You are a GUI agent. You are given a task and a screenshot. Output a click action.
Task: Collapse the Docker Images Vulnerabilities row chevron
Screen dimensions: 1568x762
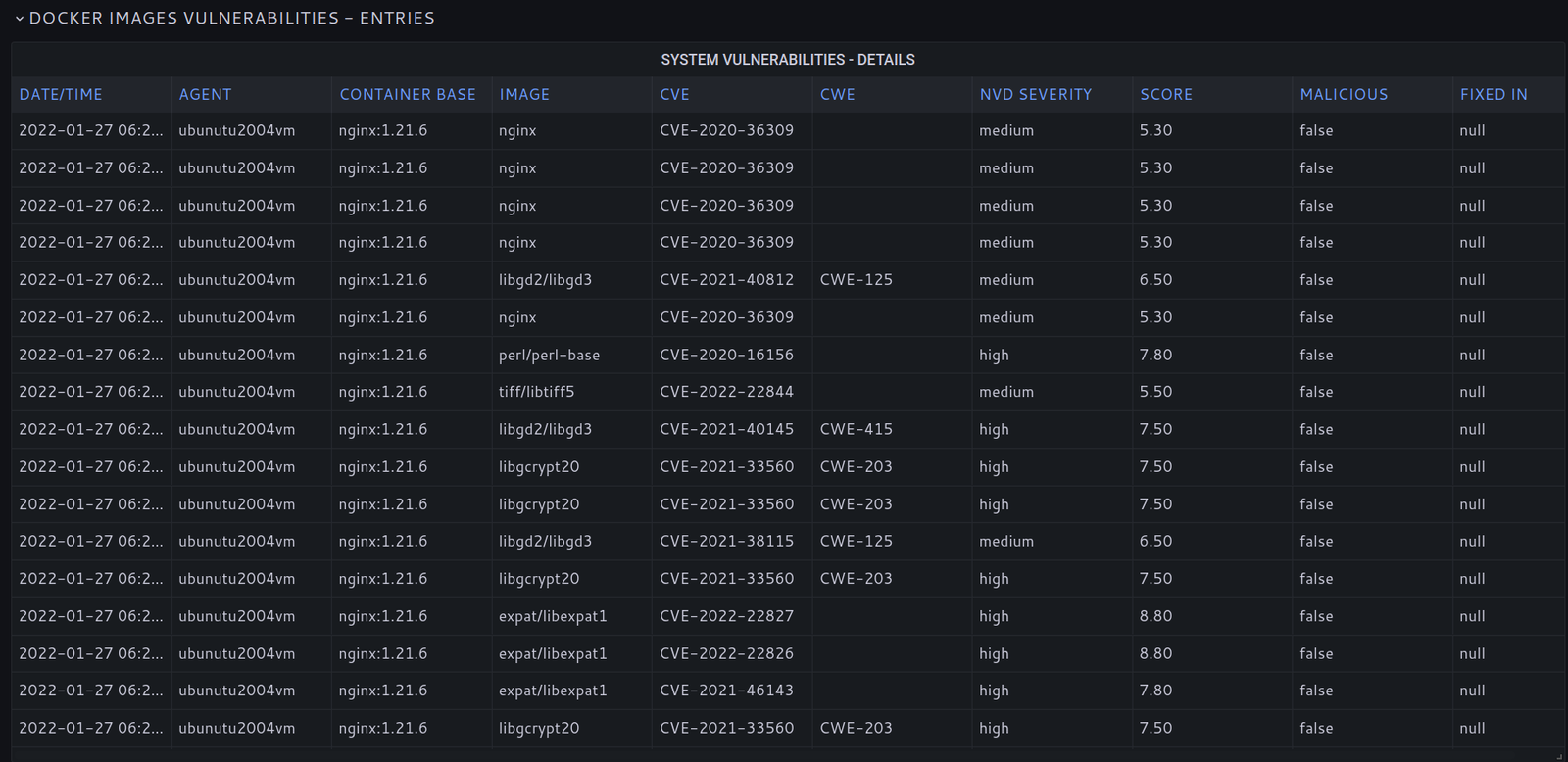[19, 19]
